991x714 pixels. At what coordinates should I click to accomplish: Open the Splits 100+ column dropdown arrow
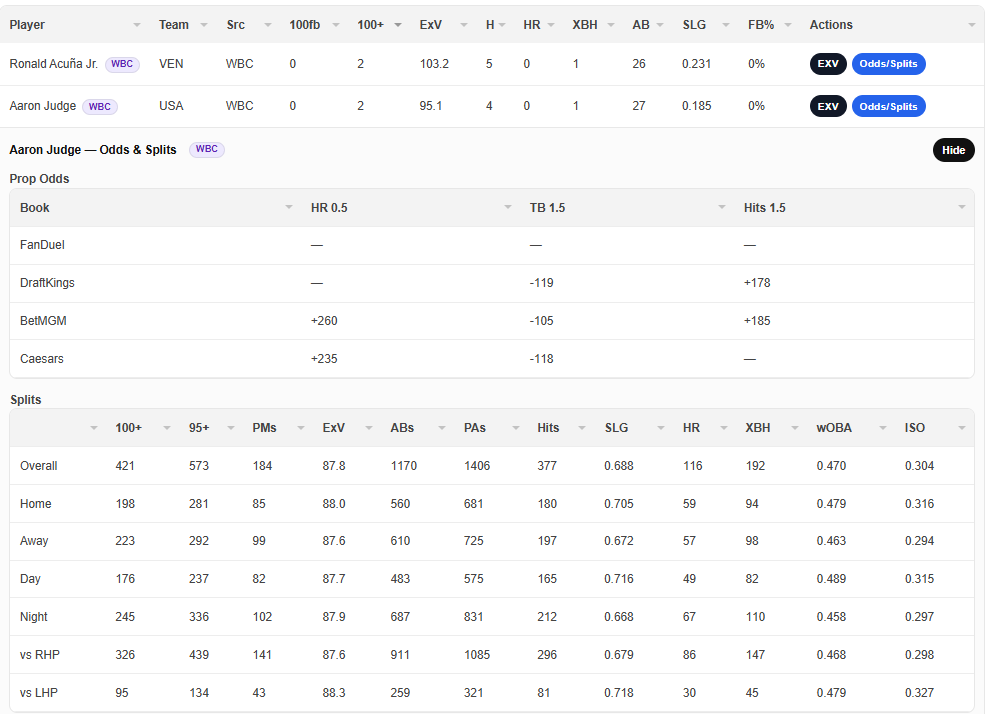point(167,428)
